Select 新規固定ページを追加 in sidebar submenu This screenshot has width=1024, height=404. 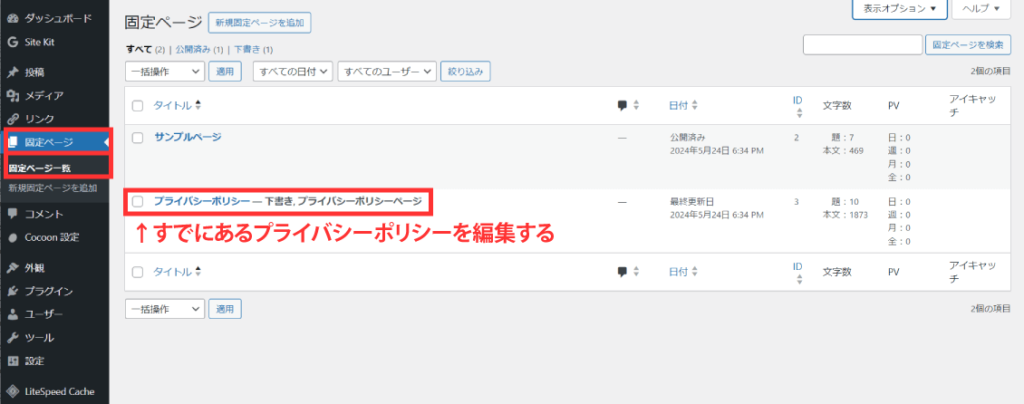[53, 189]
